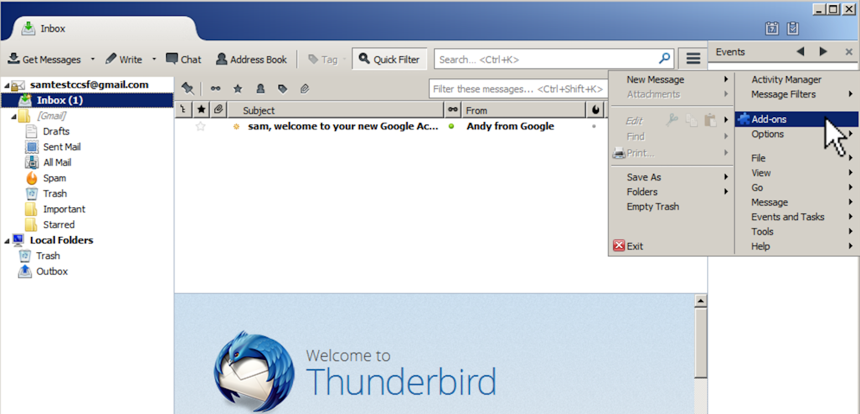
Task: Click the Tag toolbar button
Action: click(322, 59)
